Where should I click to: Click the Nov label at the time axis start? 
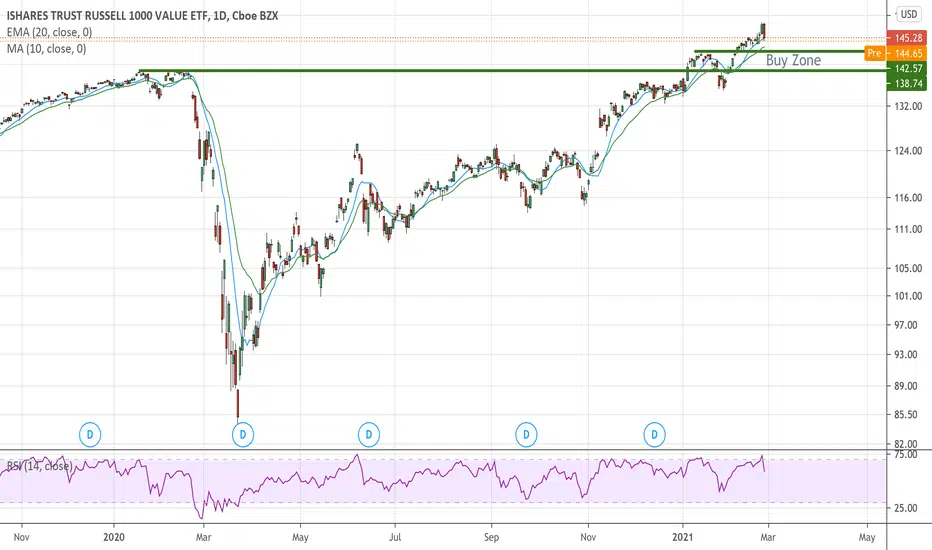point(21,538)
